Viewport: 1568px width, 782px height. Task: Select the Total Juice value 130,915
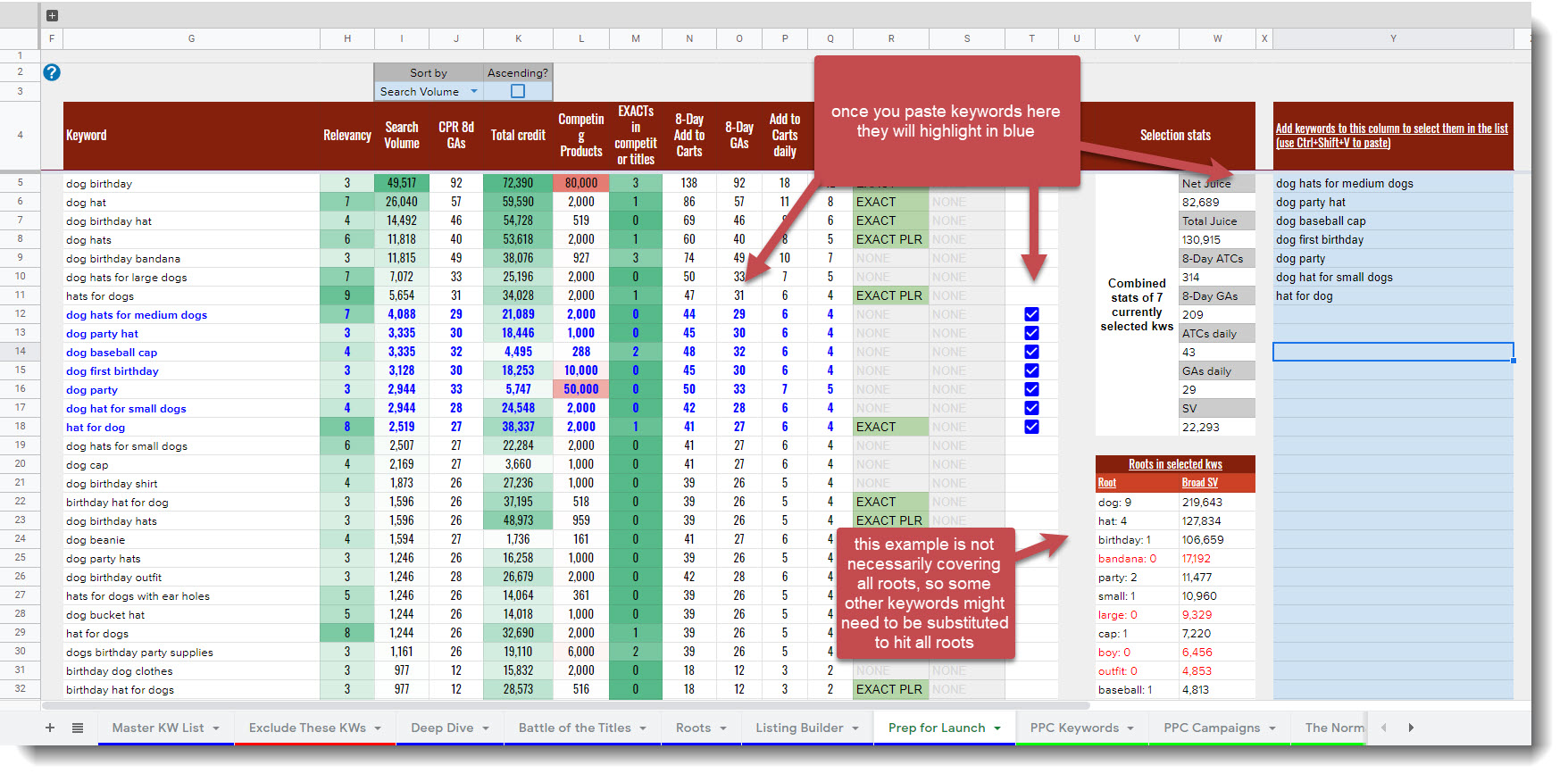pos(1217,239)
